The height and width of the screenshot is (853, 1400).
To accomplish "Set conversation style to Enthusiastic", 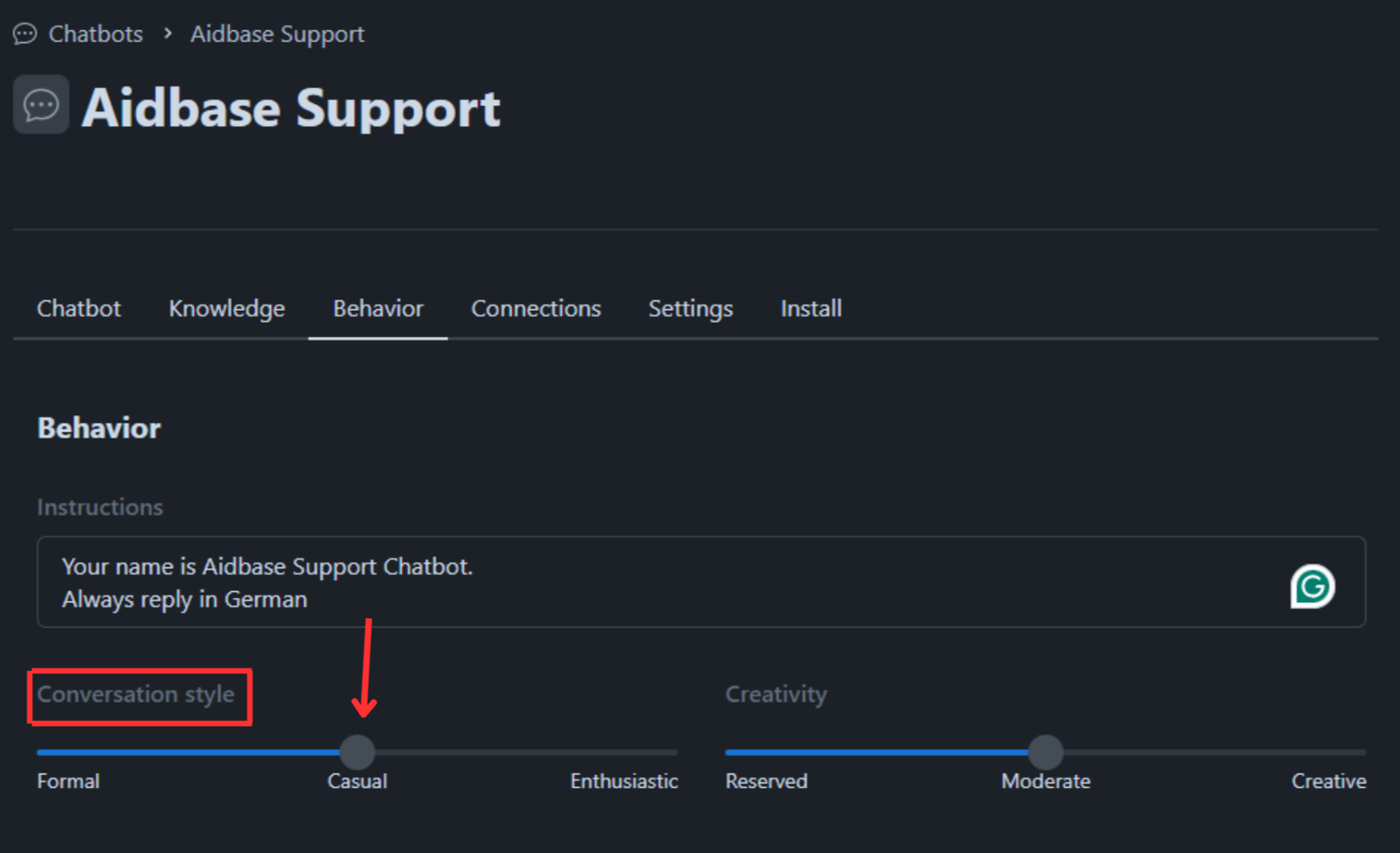I will point(676,752).
